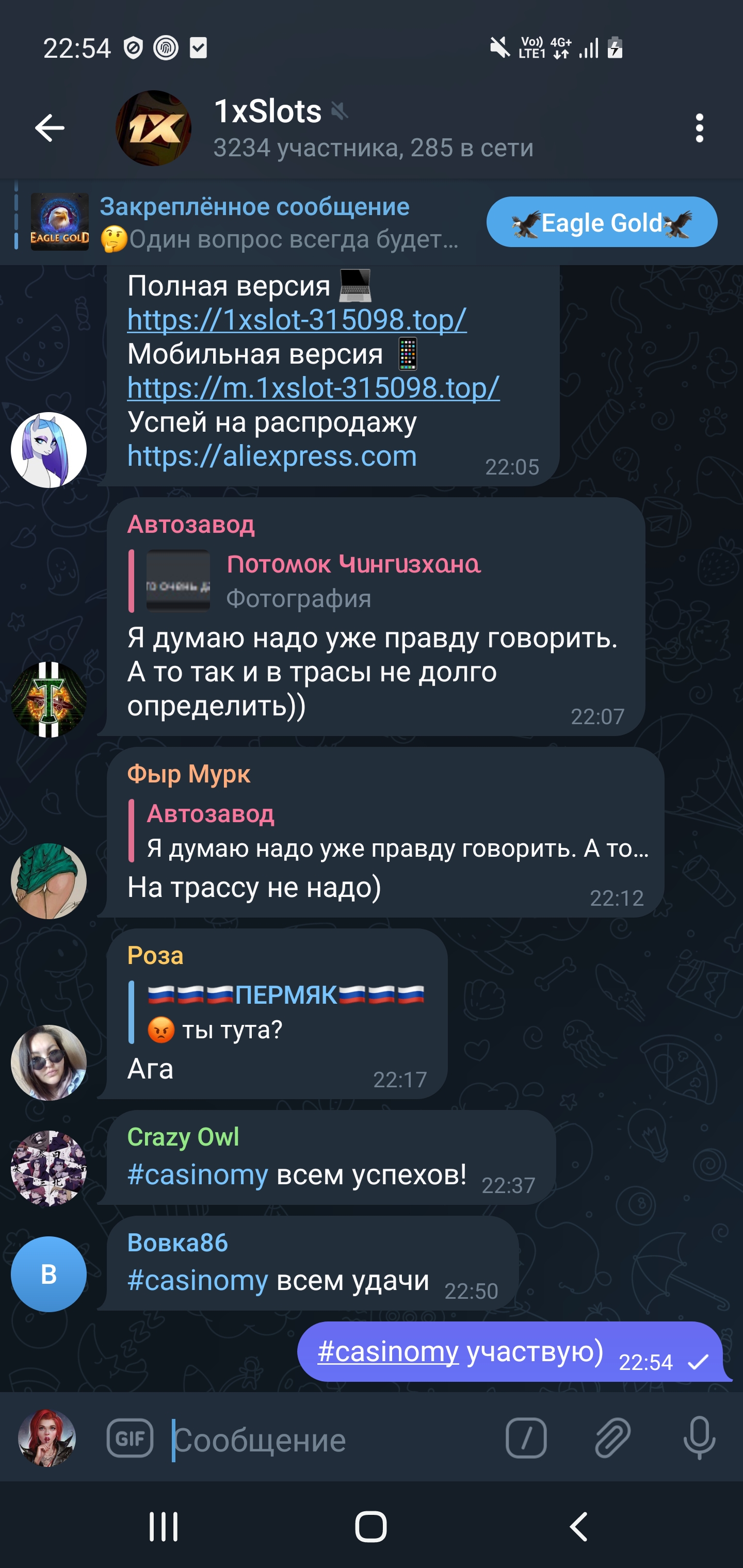Screen dimensions: 743x1568
Task: Open the bot commands slash icon
Action: pos(526,1439)
